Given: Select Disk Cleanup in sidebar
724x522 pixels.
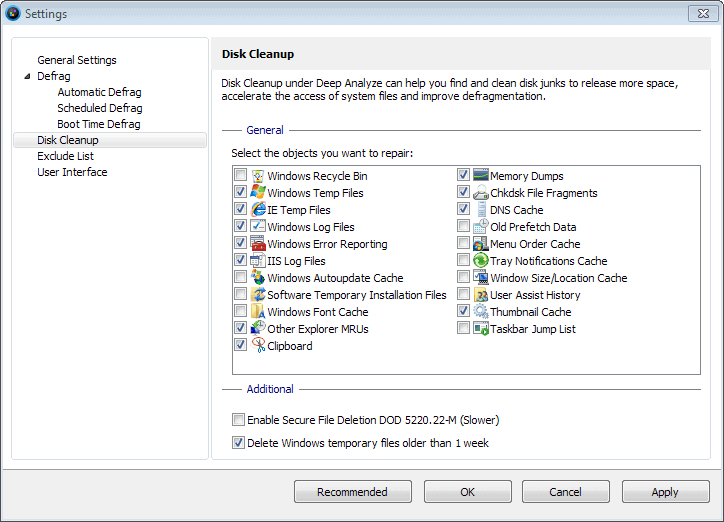Looking at the screenshot, I should coord(110,140).
